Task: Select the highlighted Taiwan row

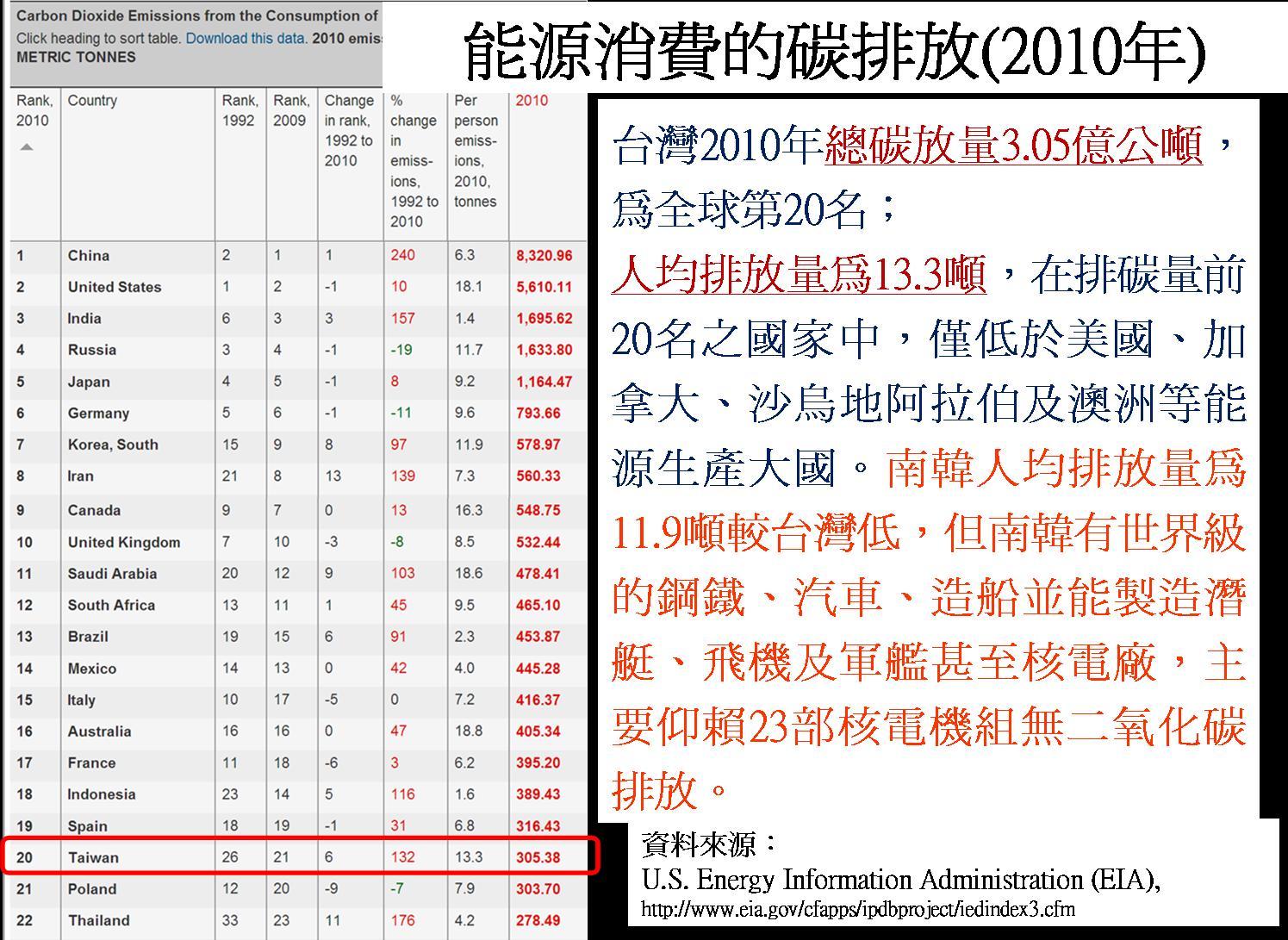Action: pos(297,857)
